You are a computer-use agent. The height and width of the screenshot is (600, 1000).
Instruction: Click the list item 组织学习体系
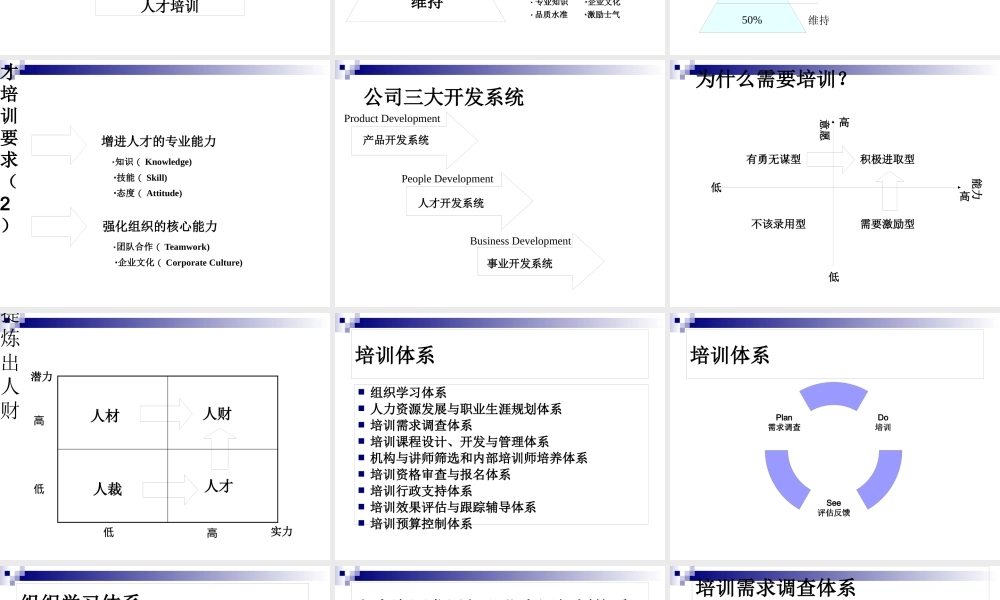click(x=408, y=393)
